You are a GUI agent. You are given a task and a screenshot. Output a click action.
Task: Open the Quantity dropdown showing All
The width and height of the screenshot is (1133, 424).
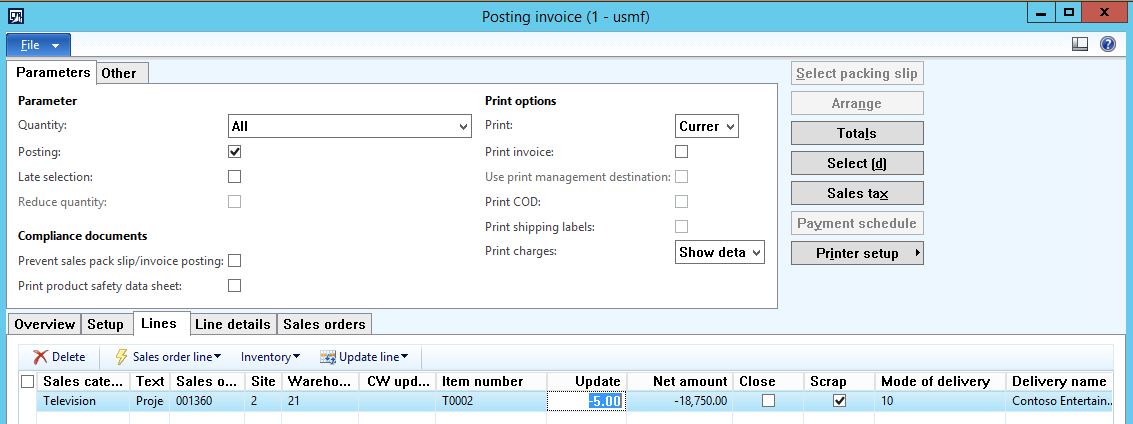350,126
